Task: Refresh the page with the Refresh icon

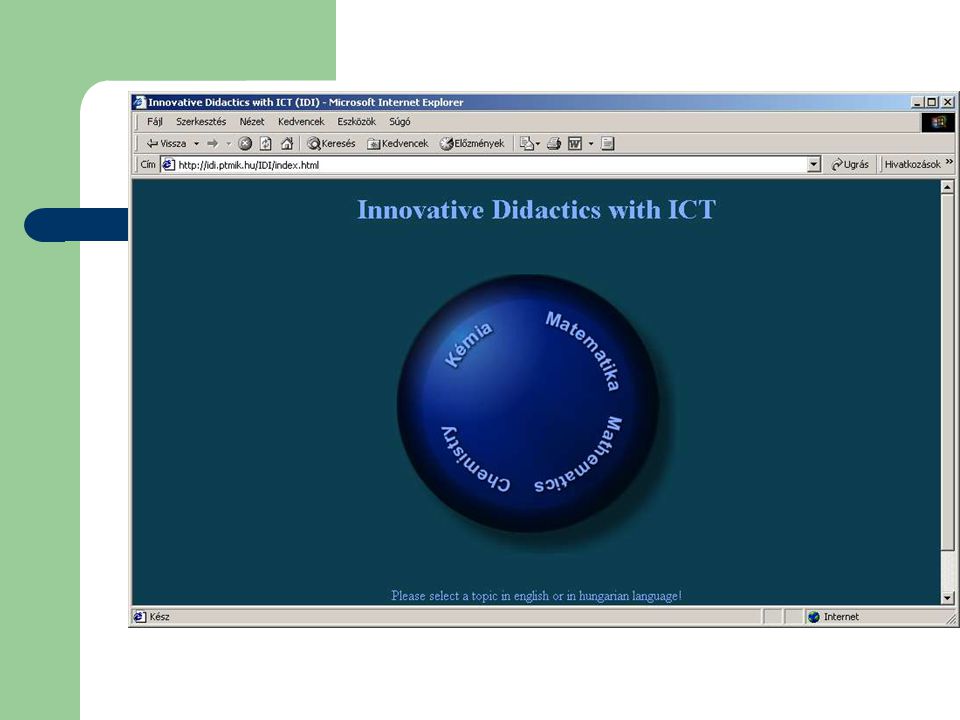Action: pyautogui.click(x=266, y=144)
